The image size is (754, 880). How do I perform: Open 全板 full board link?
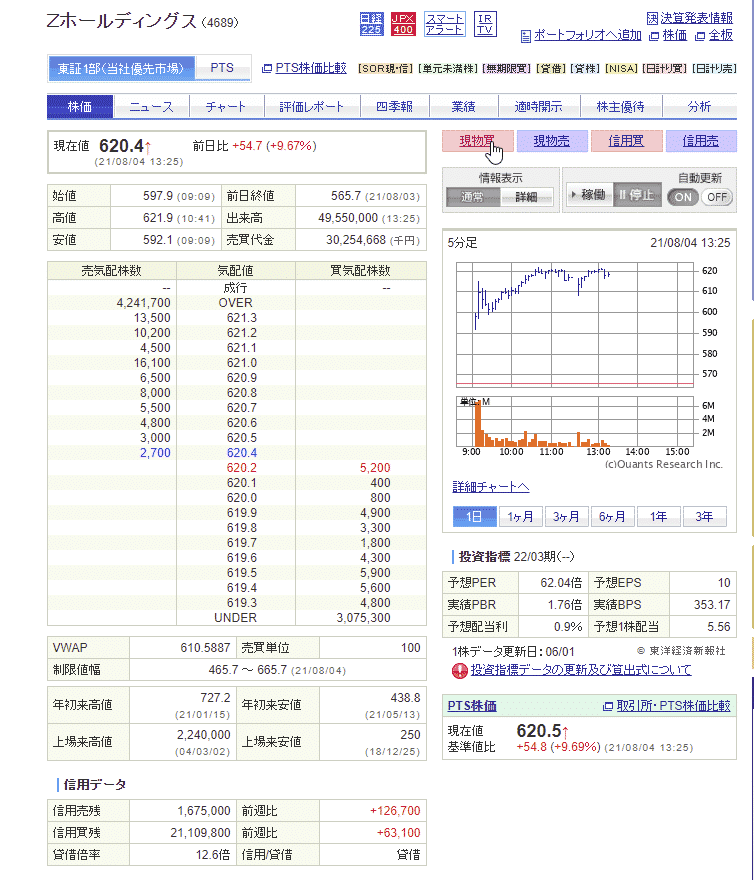click(x=714, y=35)
